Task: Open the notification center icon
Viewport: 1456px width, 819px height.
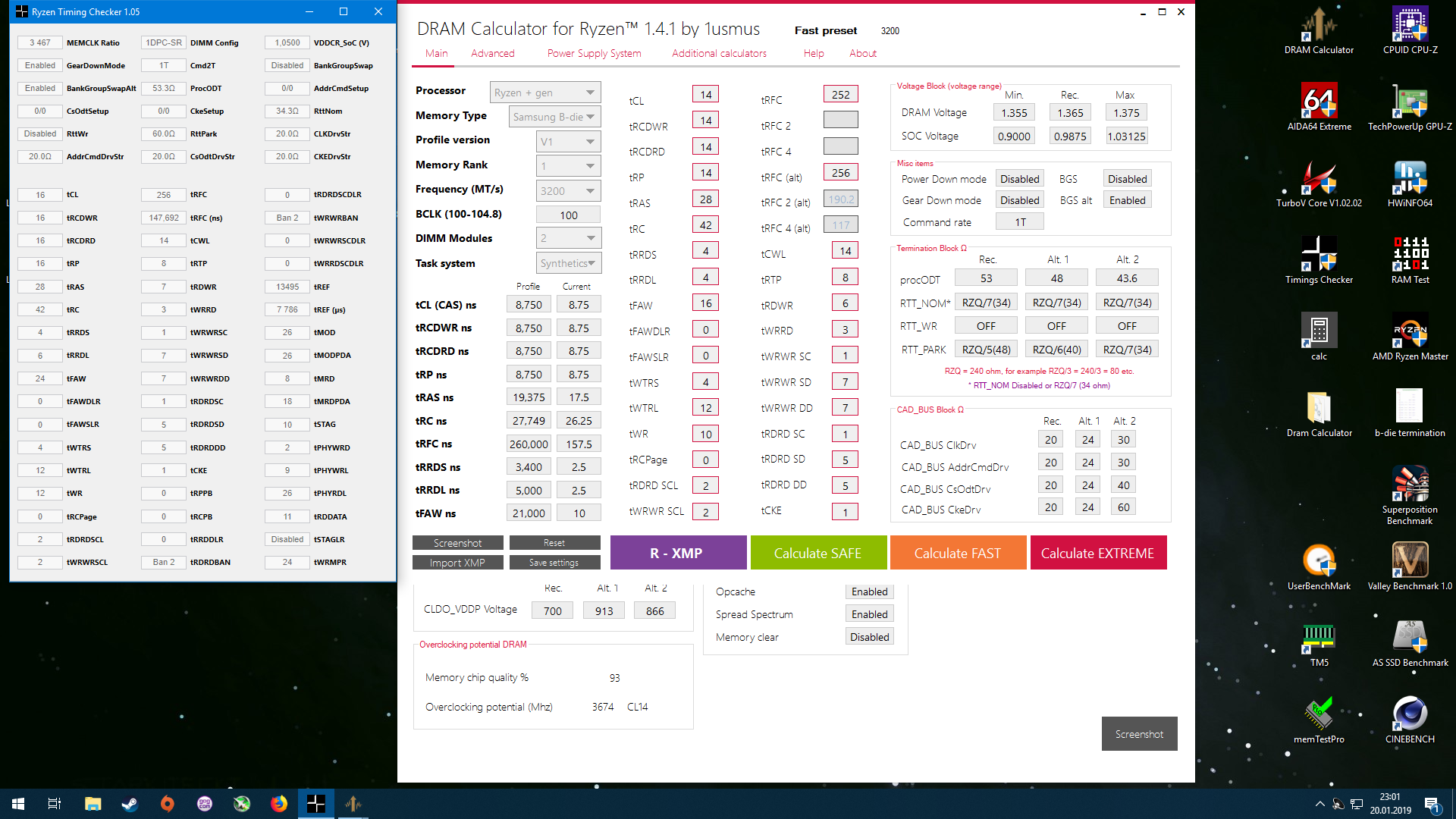Action: (1432, 804)
